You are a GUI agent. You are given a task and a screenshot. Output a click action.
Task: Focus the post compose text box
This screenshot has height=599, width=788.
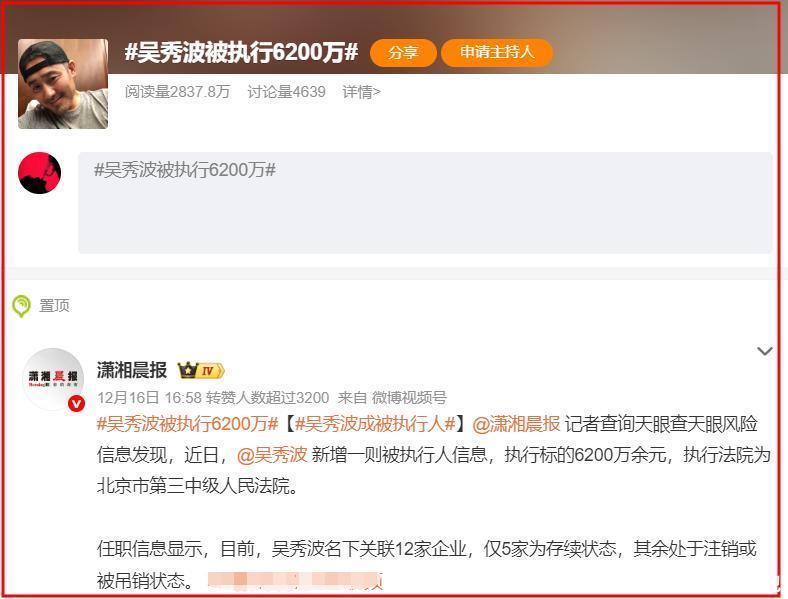(x=425, y=203)
